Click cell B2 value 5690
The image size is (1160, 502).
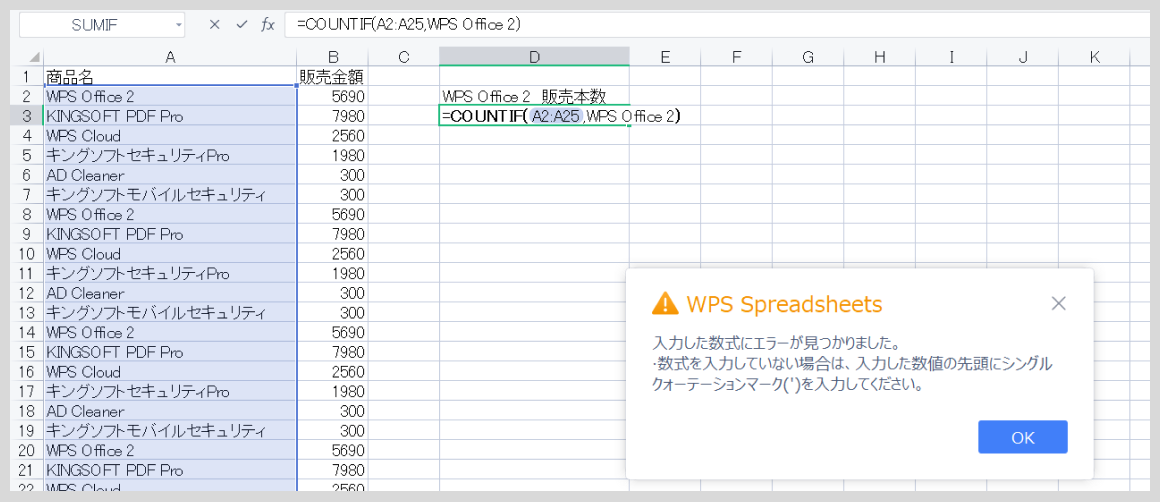[332, 96]
